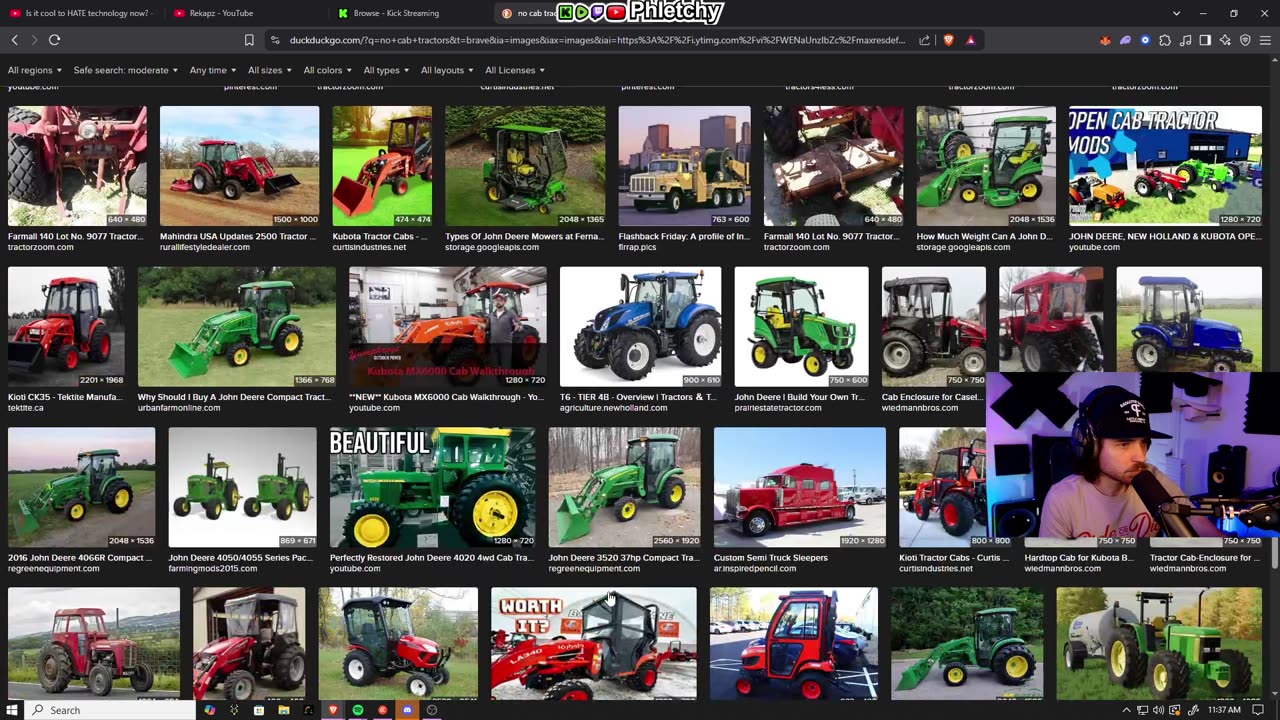Open File Explorer from the taskbar
The image size is (1280, 720).
283,710
